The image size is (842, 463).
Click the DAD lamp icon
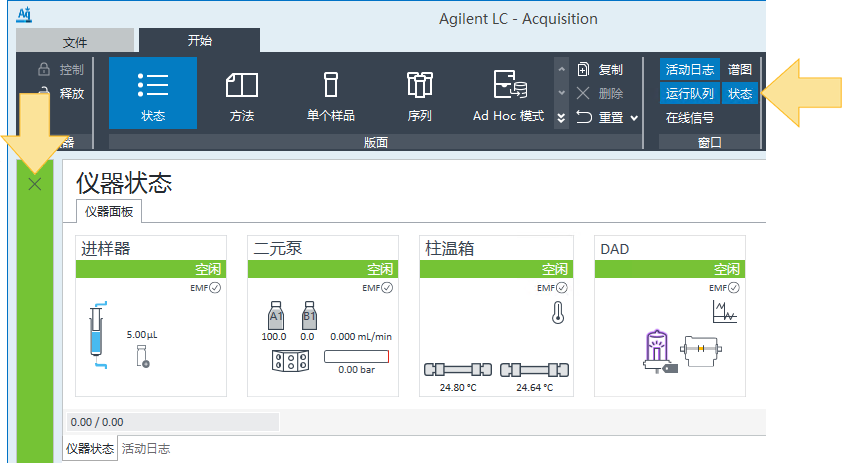(x=658, y=351)
